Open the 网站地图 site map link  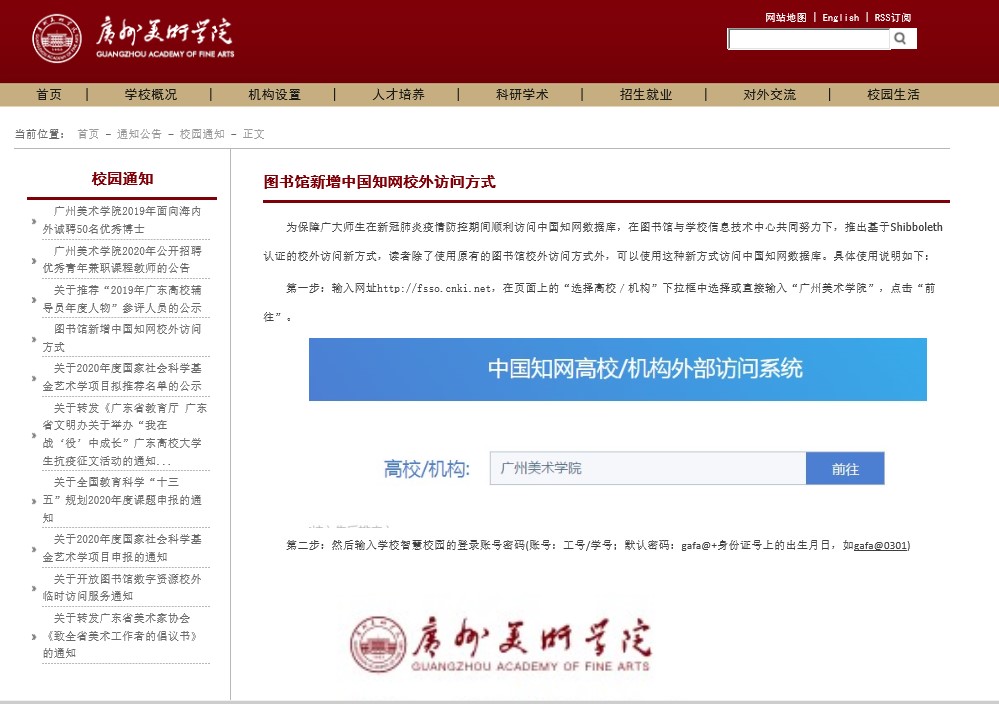[785, 17]
